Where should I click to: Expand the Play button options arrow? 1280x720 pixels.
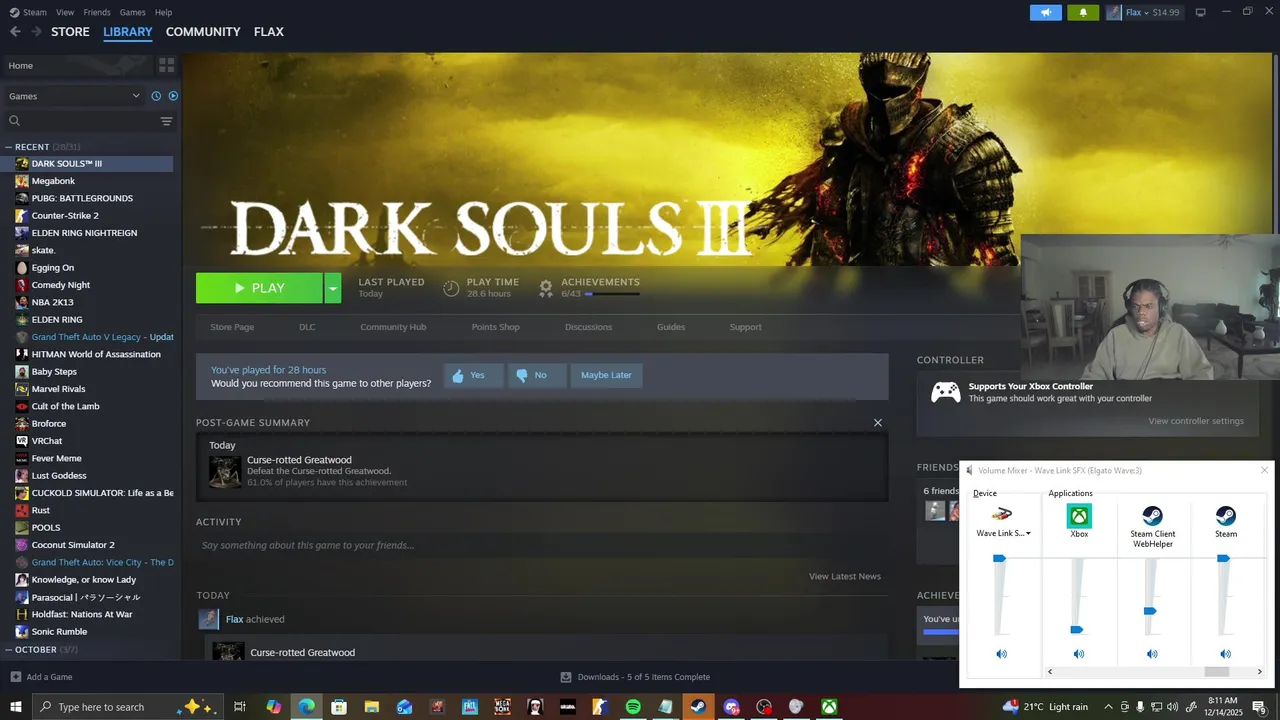pos(333,288)
